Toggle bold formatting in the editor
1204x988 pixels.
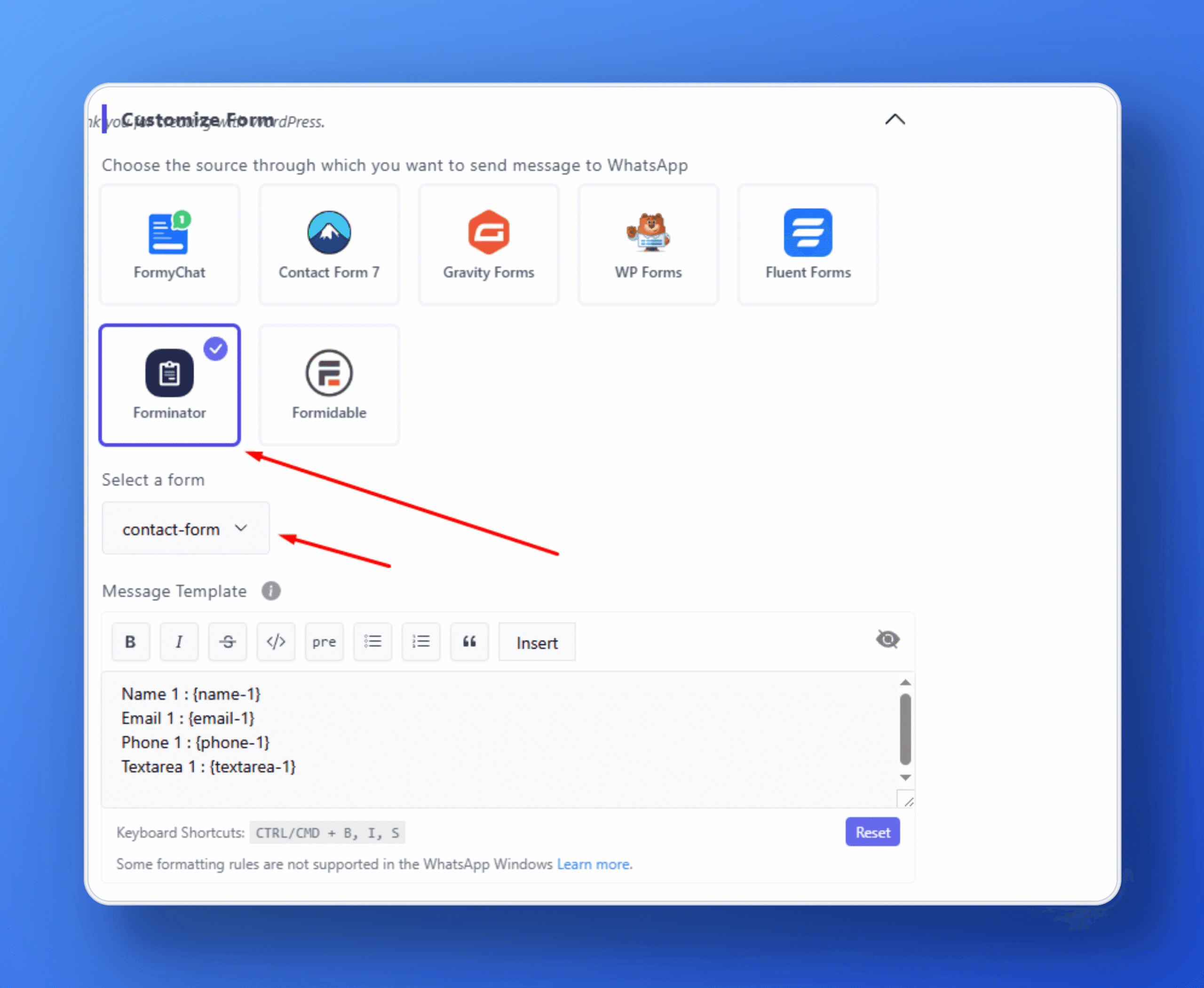point(131,642)
